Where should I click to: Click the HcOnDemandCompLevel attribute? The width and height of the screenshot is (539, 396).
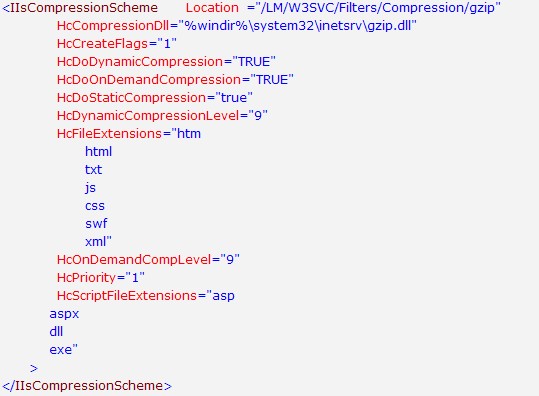134,260
